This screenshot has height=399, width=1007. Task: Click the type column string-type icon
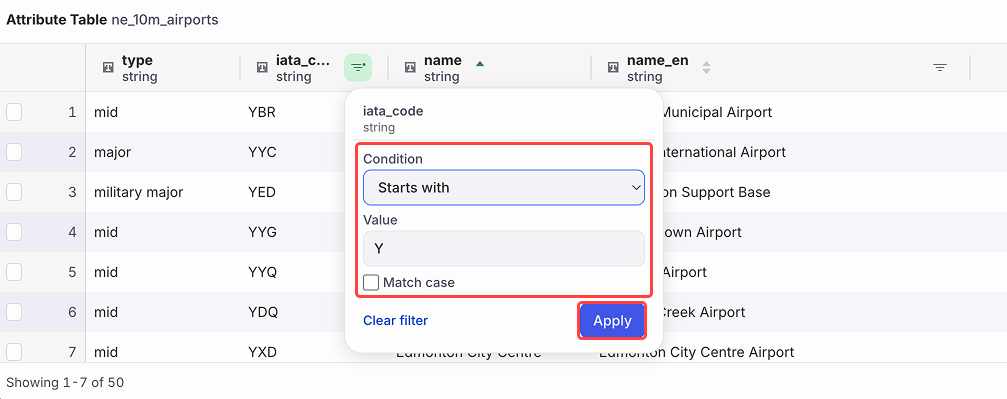(108, 67)
